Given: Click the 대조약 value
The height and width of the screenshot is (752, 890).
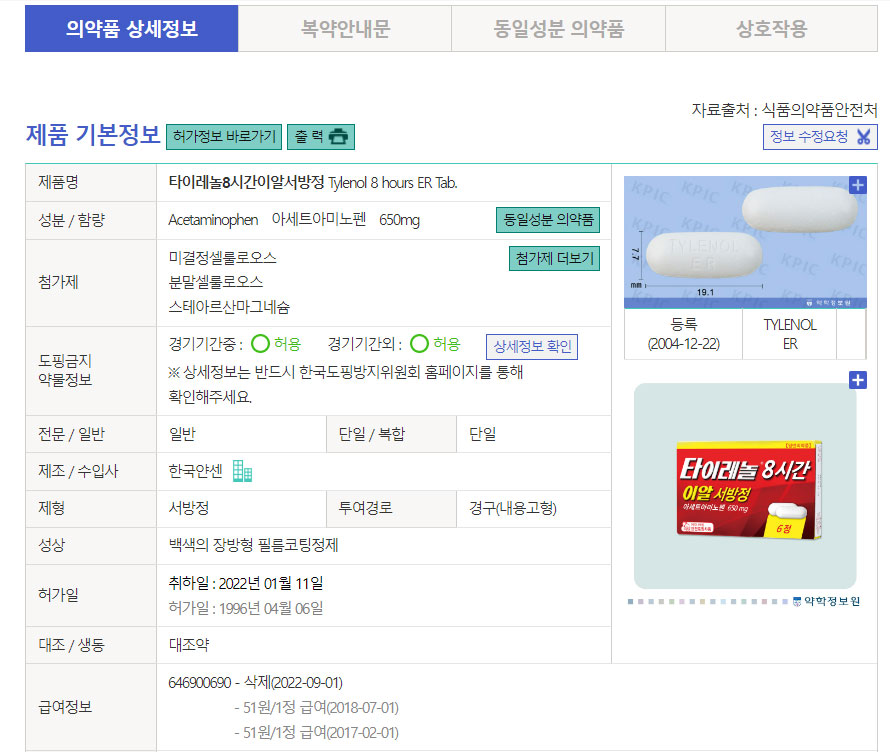Looking at the screenshot, I should 189,645.
